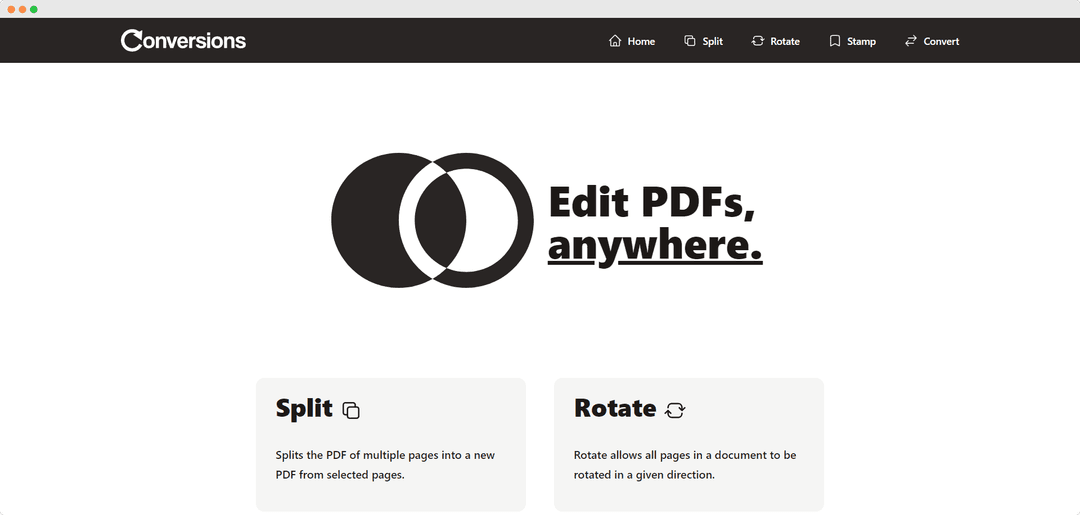
Task: Click the Rotate arrows icon in the navbar
Action: click(x=758, y=41)
